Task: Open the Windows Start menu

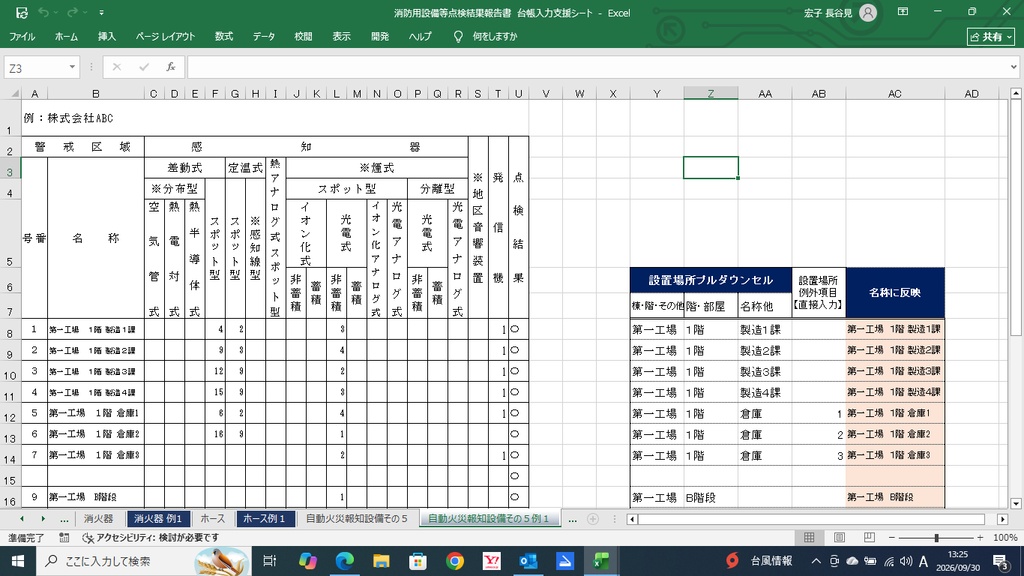Action: tap(18, 561)
